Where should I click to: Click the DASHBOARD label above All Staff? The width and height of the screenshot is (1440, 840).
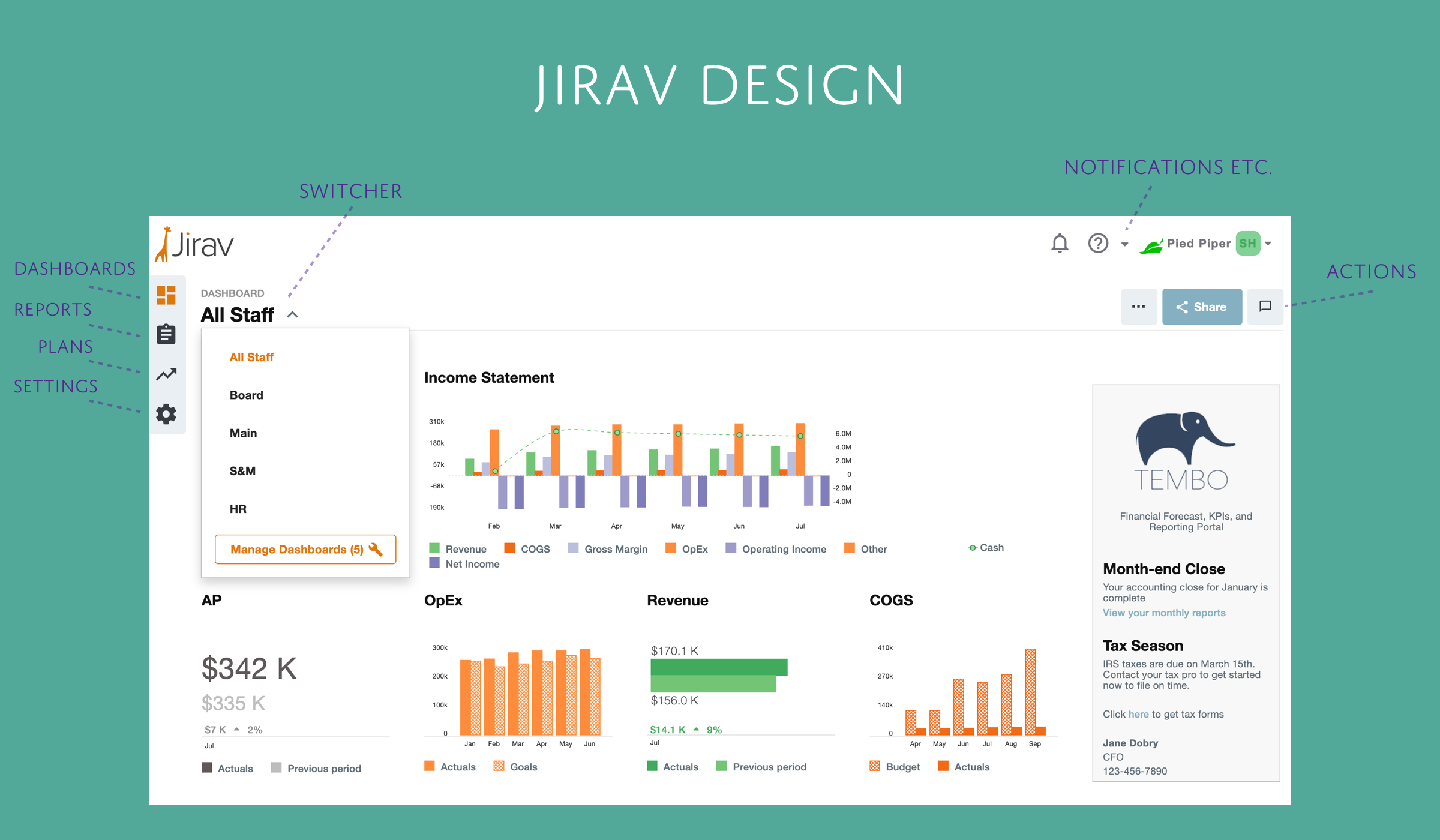tap(232, 293)
